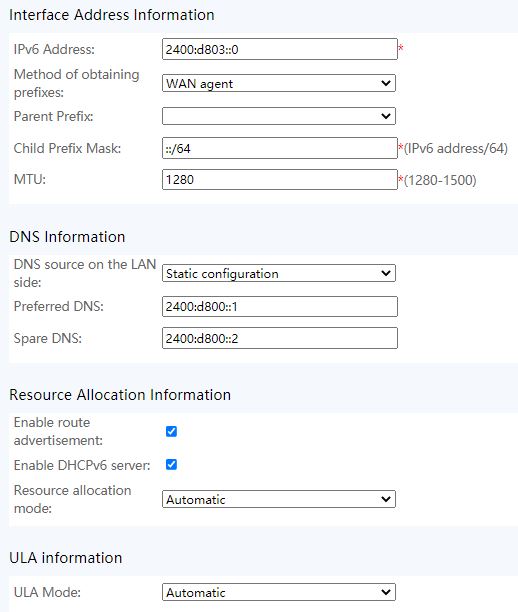
Task: Toggle the Enable route advertisement checkbox
Action: (171, 431)
